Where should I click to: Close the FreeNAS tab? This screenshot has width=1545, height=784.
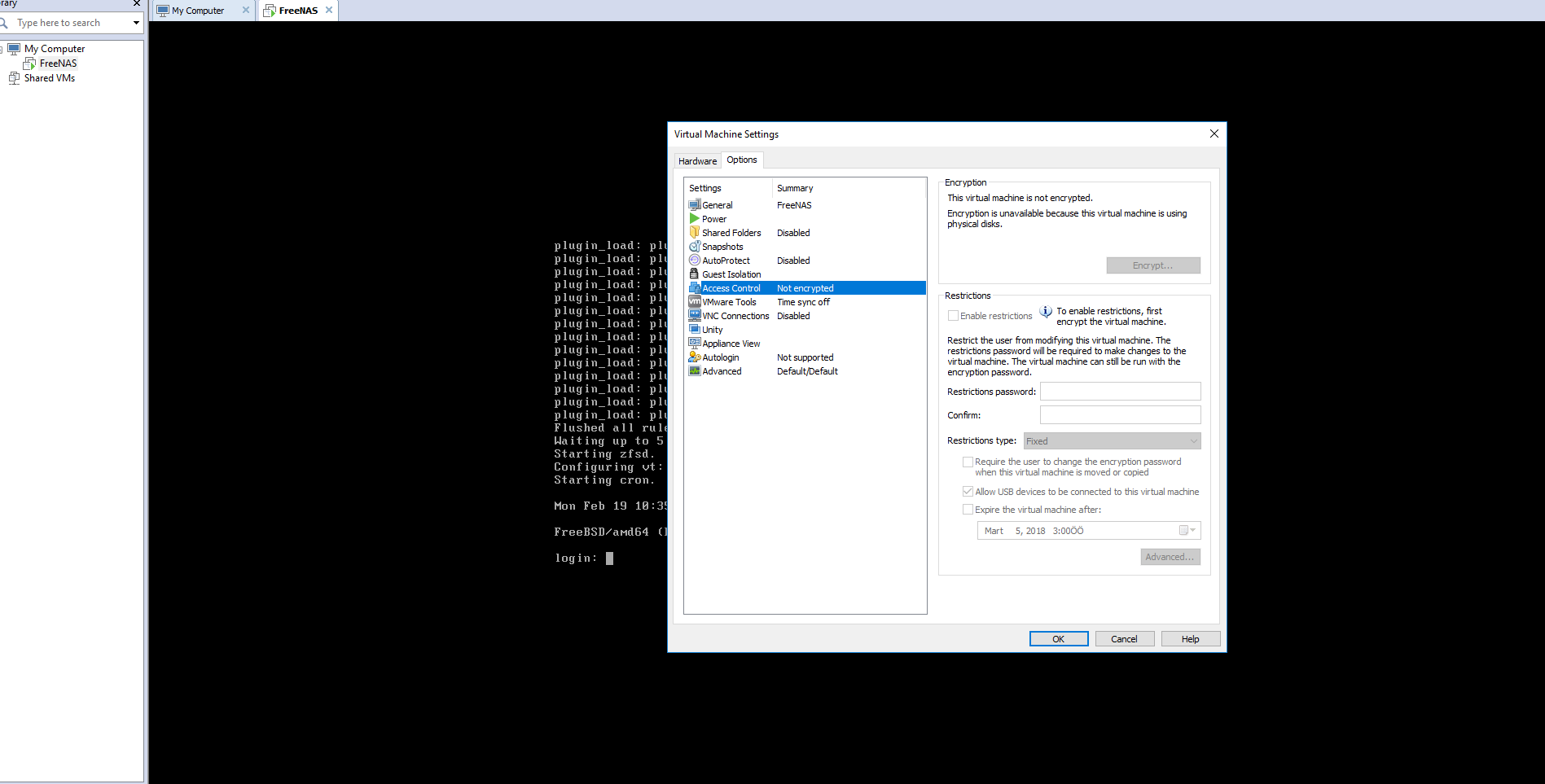tap(329, 11)
